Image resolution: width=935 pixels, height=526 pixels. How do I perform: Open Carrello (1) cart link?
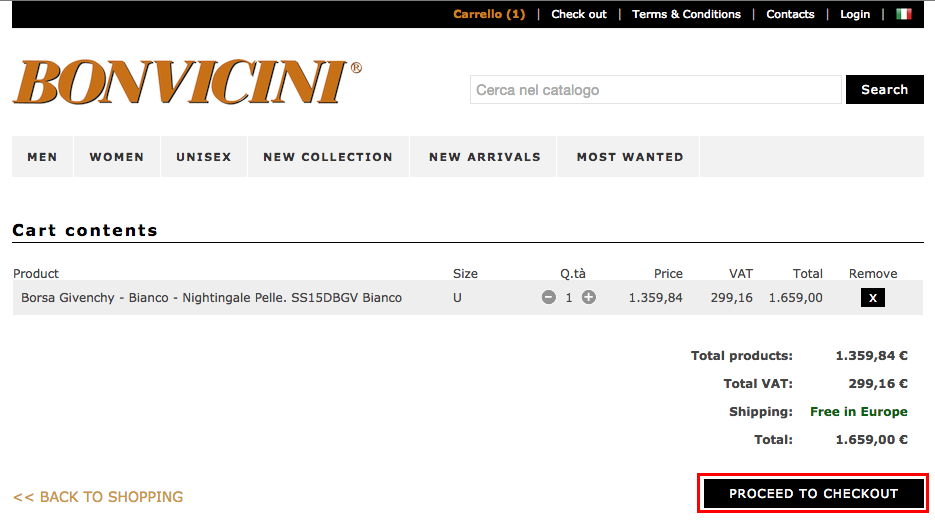coord(489,14)
